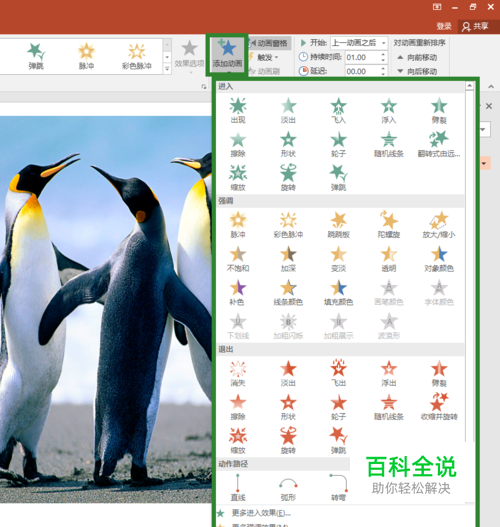This screenshot has width=500, height=527.
Task: Select the 出现 entrance animation
Action: click(x=238, y=111)
